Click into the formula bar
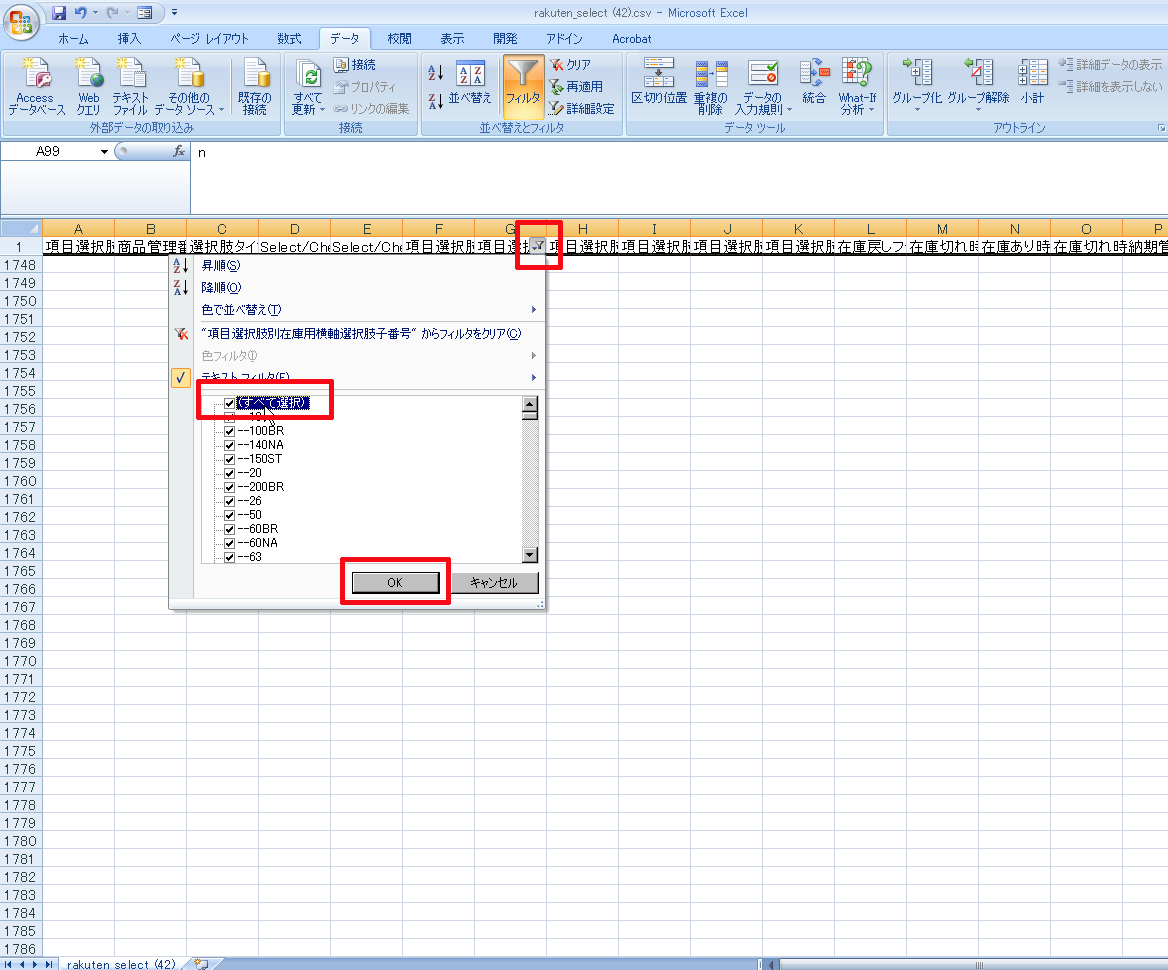The image size is (1168, 970). 678,177
